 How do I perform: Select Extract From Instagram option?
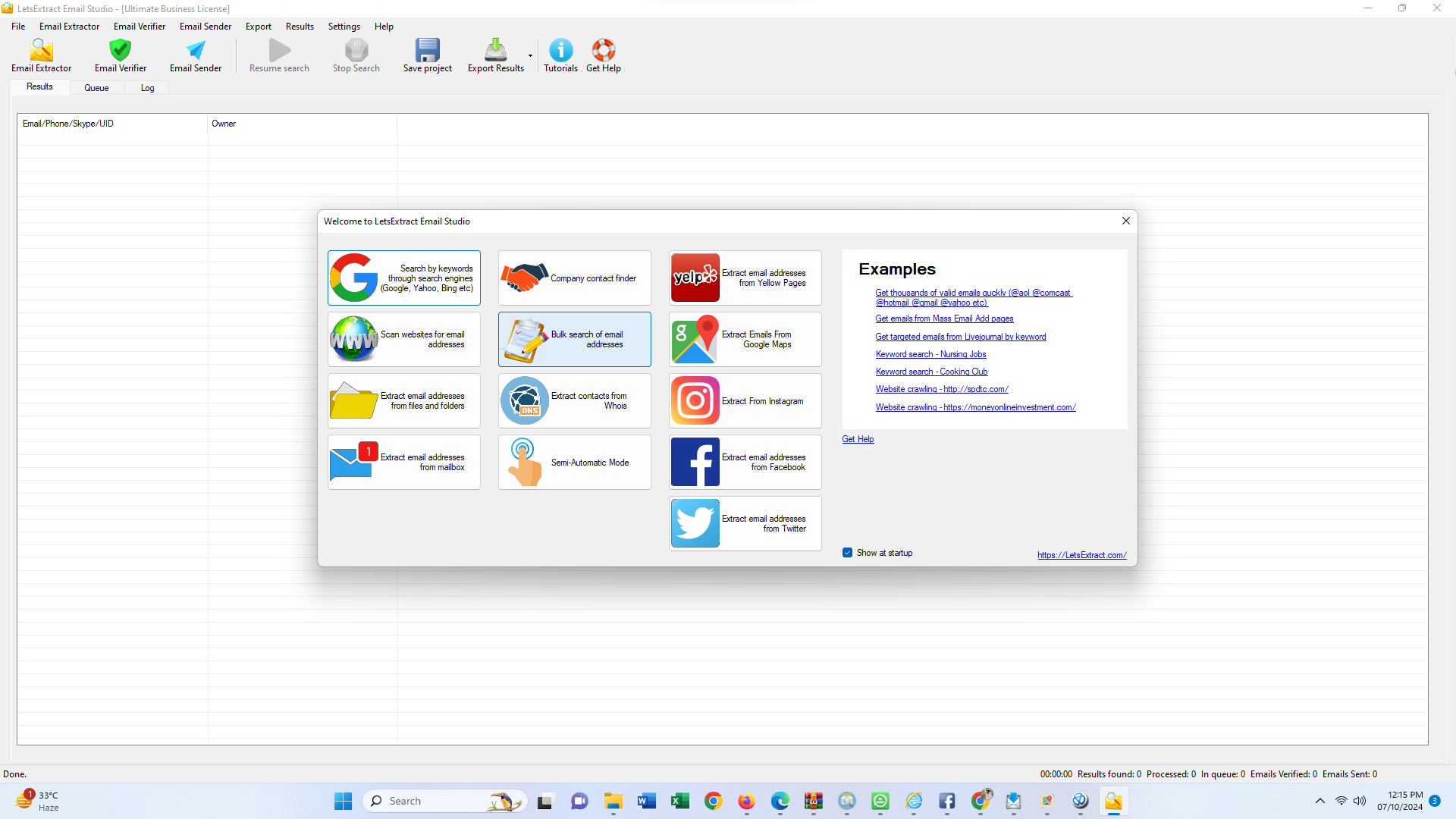click(745, 400)
